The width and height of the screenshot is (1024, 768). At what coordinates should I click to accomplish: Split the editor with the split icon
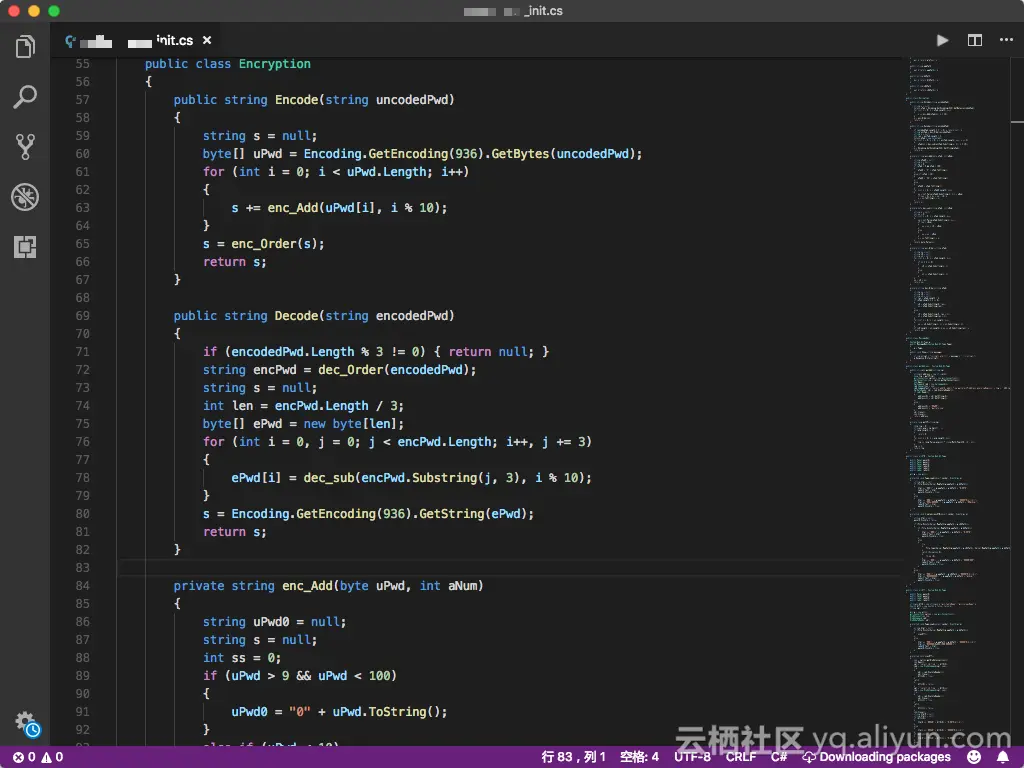pyautogui.click(x=974, y=40)
